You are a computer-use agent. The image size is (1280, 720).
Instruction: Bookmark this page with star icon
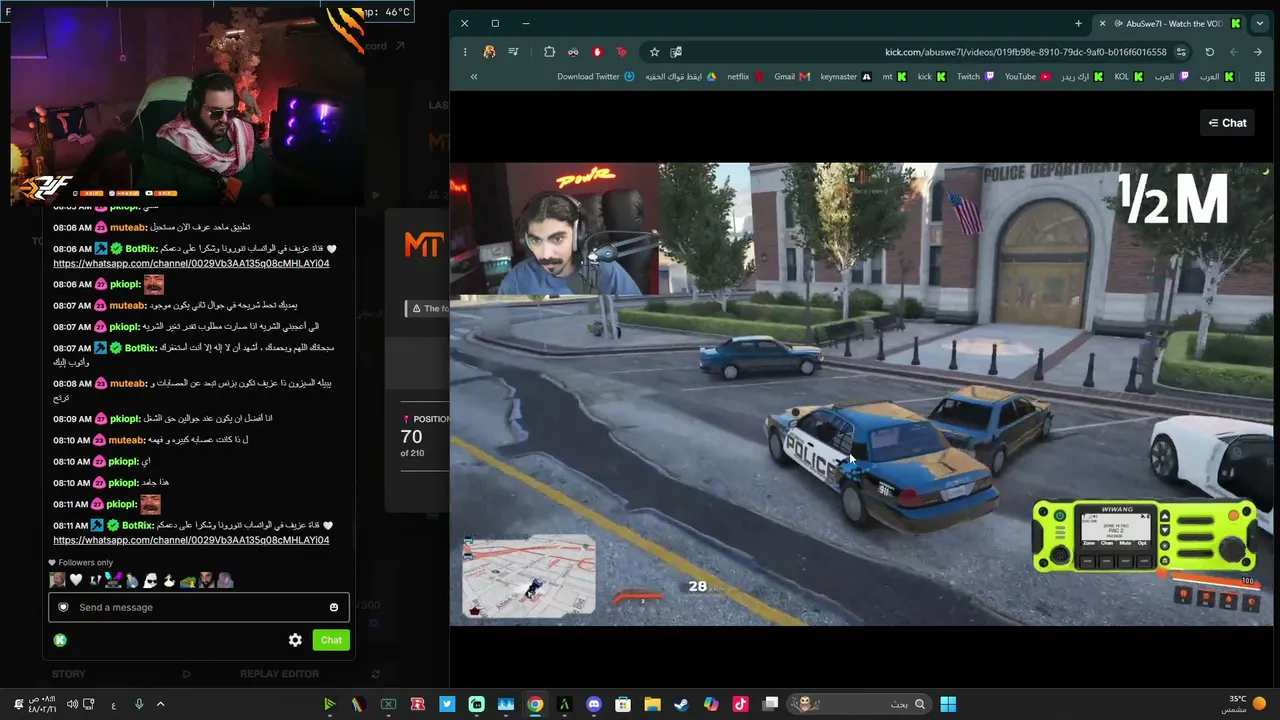click(654, 52)
